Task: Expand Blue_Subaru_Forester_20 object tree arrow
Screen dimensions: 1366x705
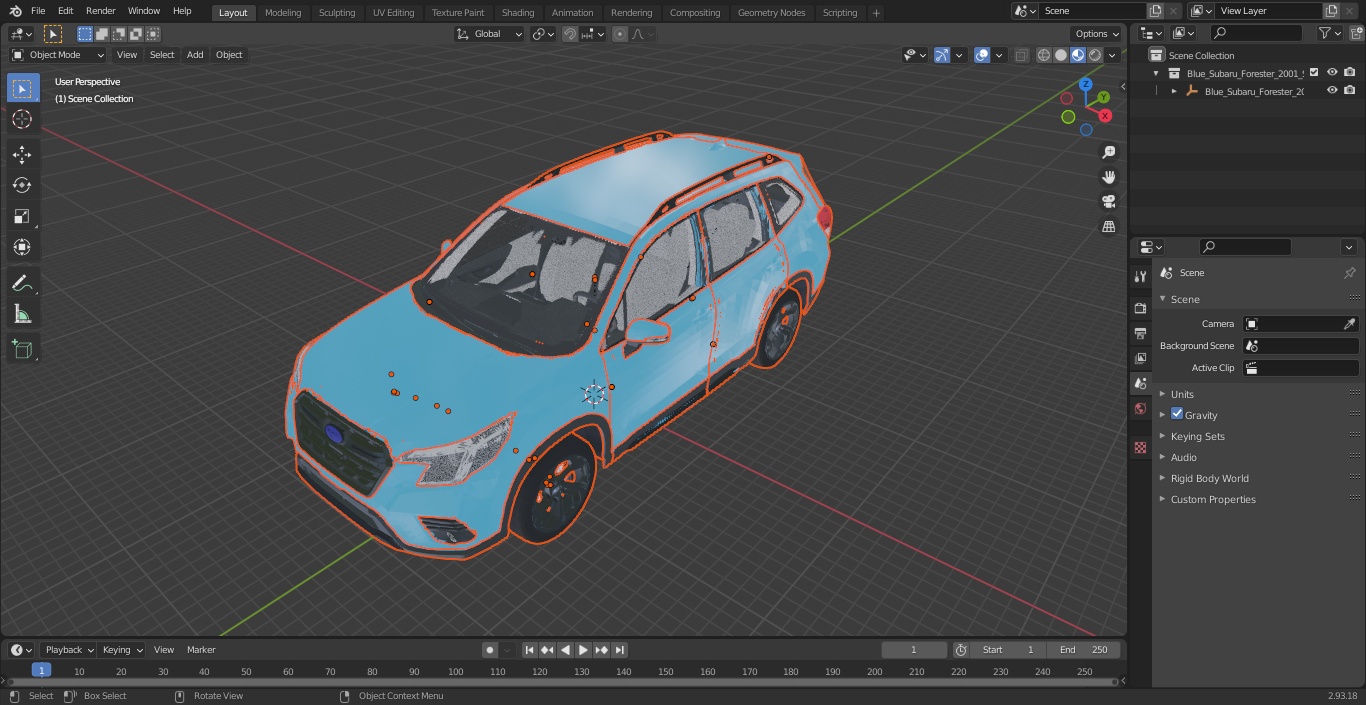Action: (1174, 91)
